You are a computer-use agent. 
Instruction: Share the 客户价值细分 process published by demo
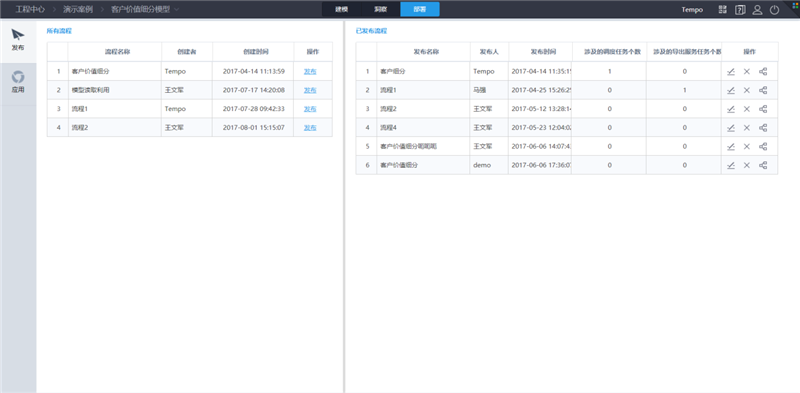763,165
